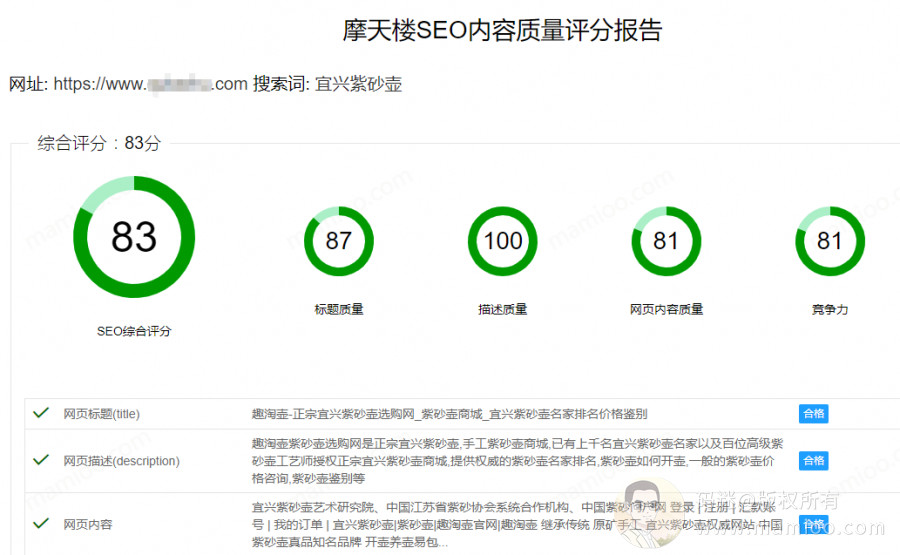Select the 100 描述质量 score ring
The height and width of the screenshot is (555, 900).
coord(502,241)
